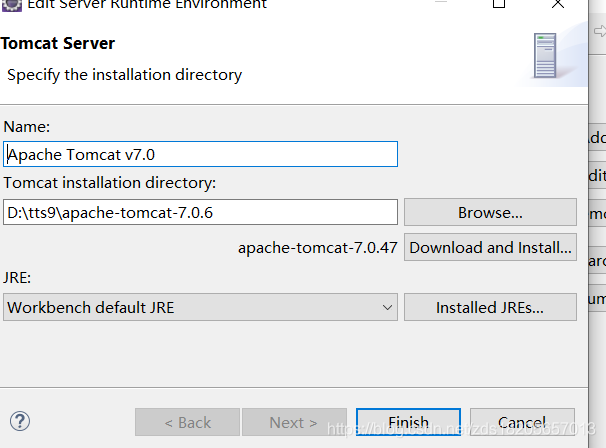The image size is (606, 448).
Task: Click Download and Install button
Action: (490, 247)
